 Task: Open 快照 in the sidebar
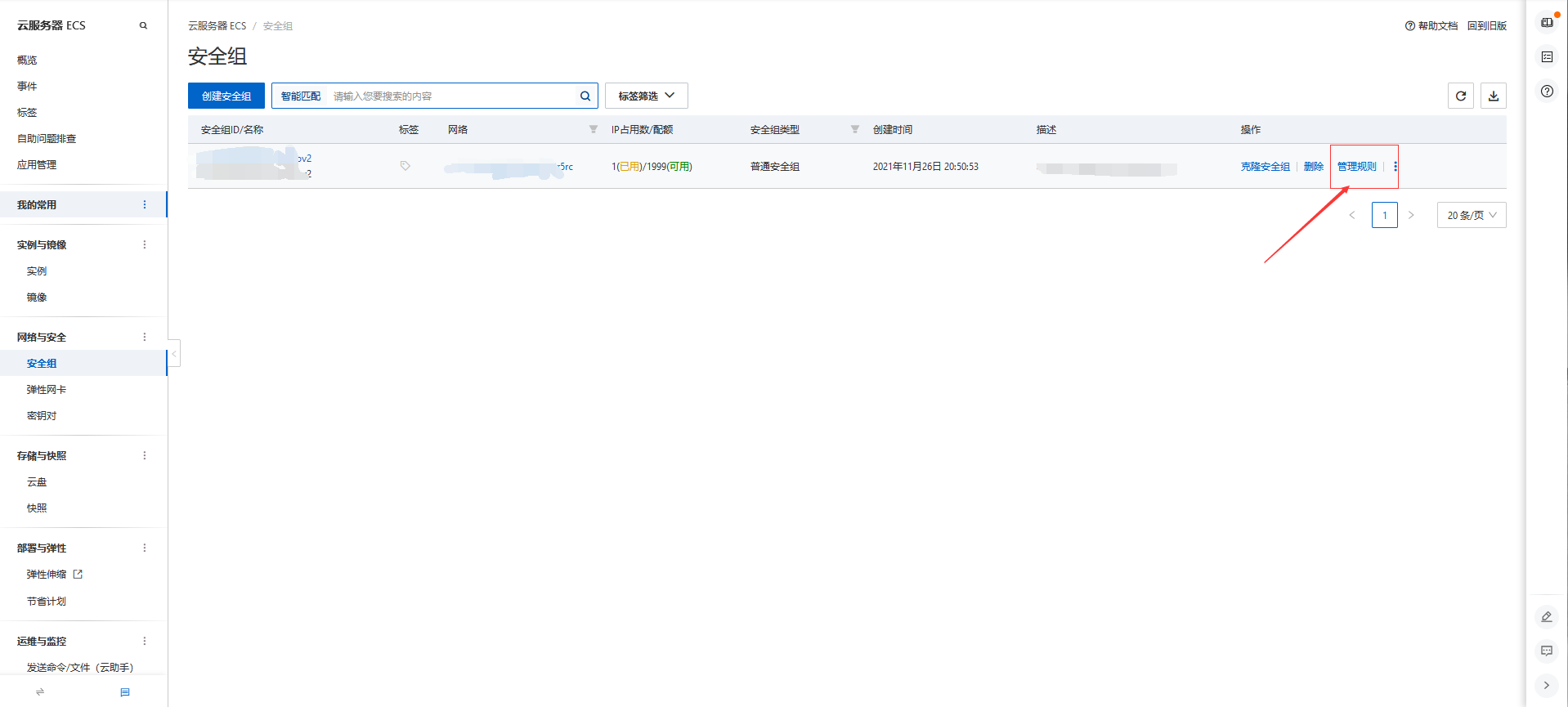click(37, 508)
